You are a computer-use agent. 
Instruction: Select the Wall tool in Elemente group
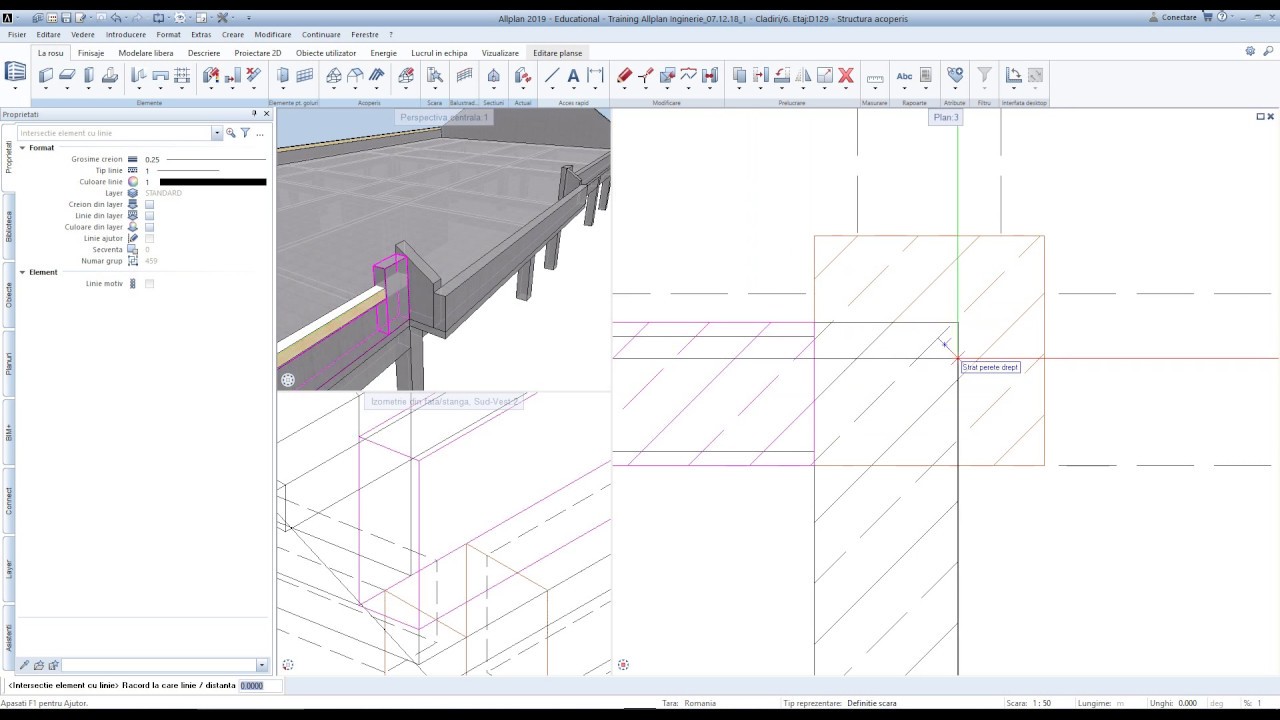[x=46, y=75]
